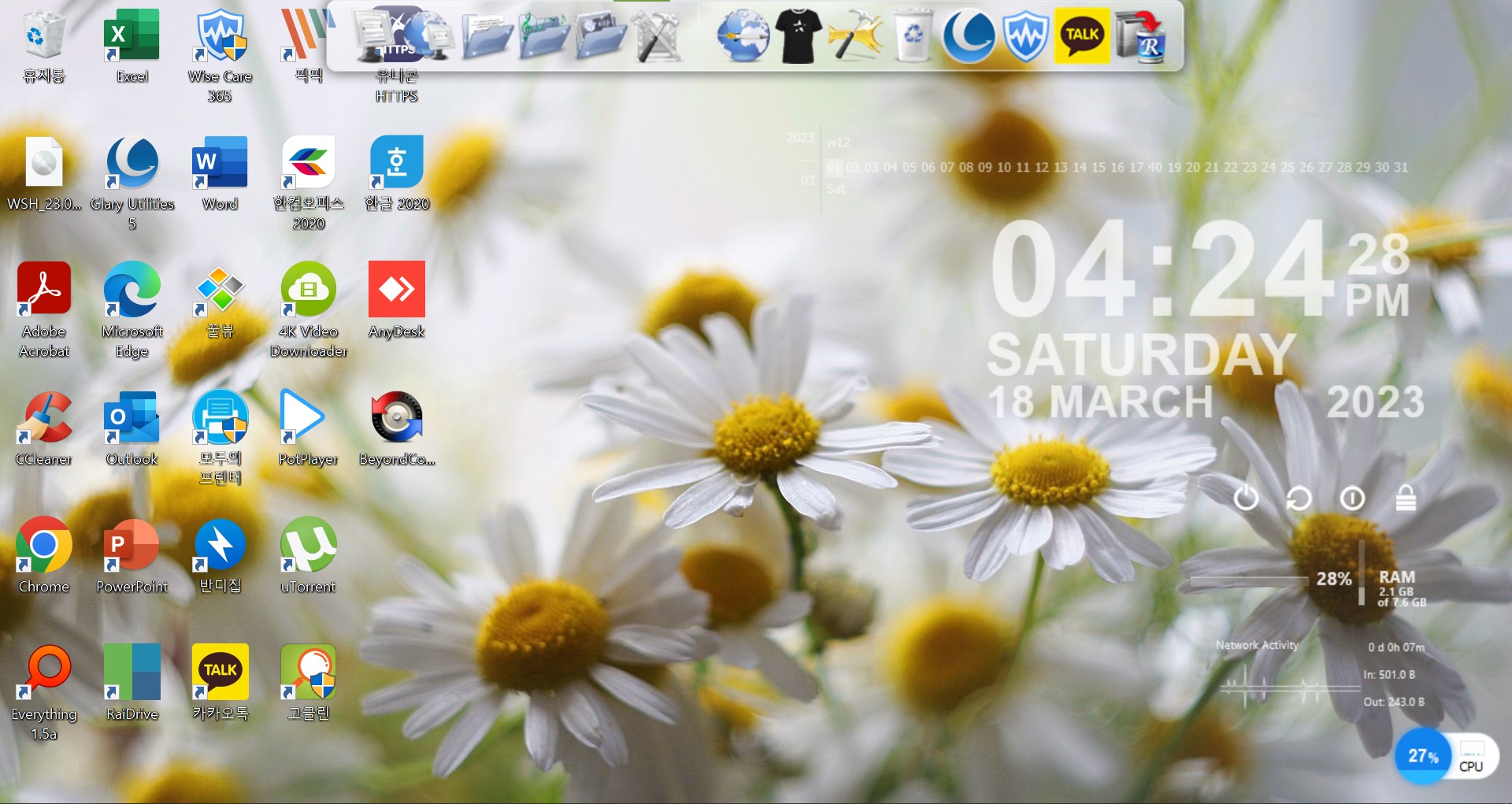The height and width of the screenshot is (804, 1512).
Task: Click the shutdown power button on the widget
Action: coord(1246,498)
